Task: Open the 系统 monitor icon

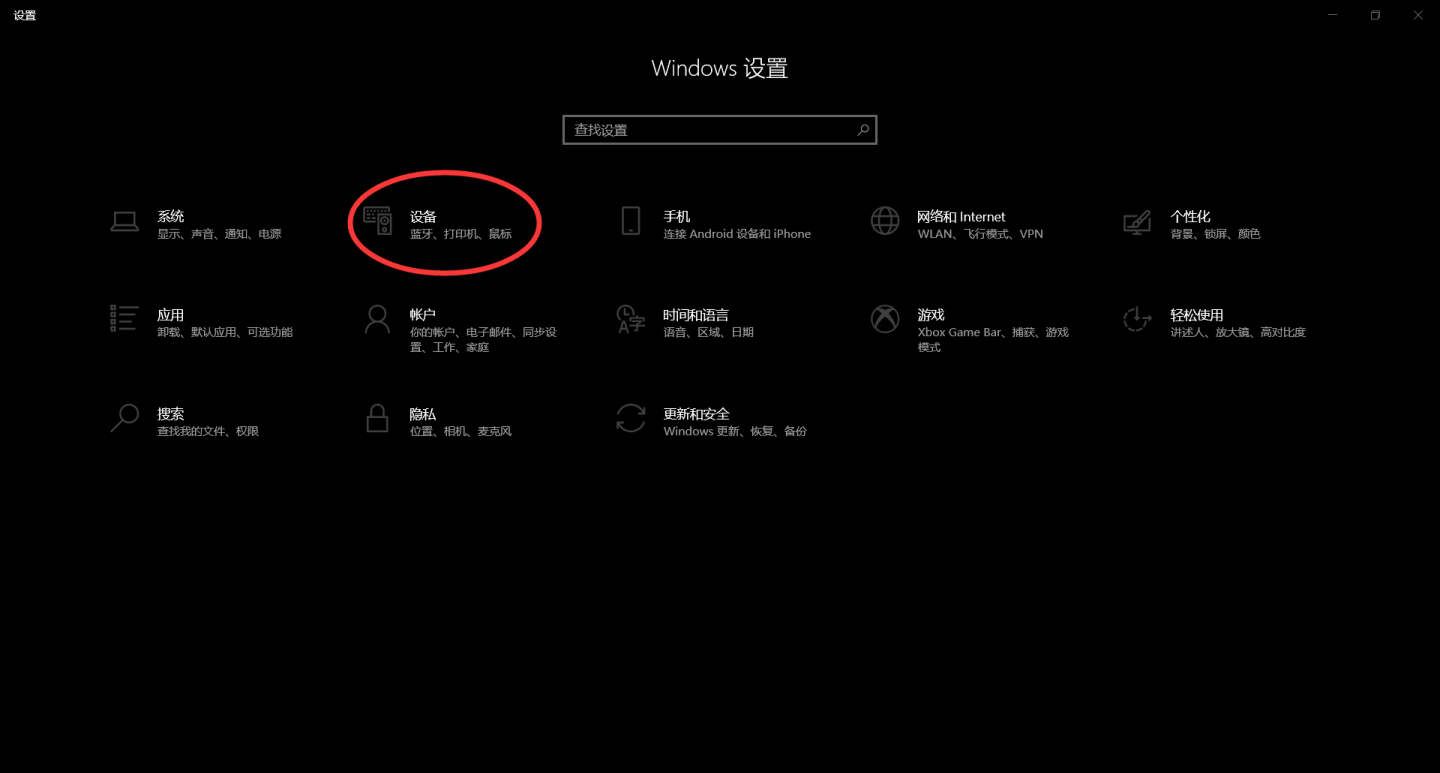Action: [x=124, y=221]
